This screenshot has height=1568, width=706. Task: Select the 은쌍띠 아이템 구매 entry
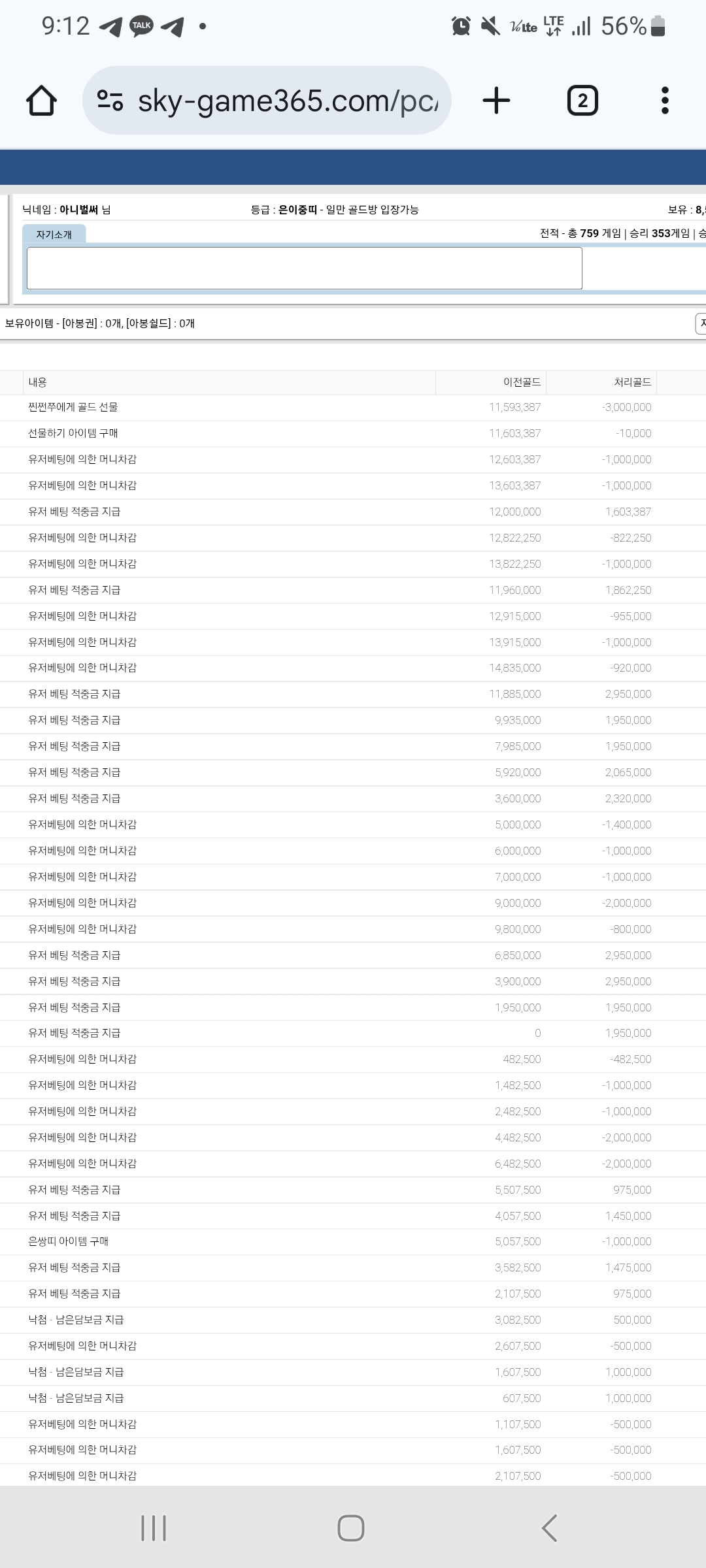pos(69,1241)
